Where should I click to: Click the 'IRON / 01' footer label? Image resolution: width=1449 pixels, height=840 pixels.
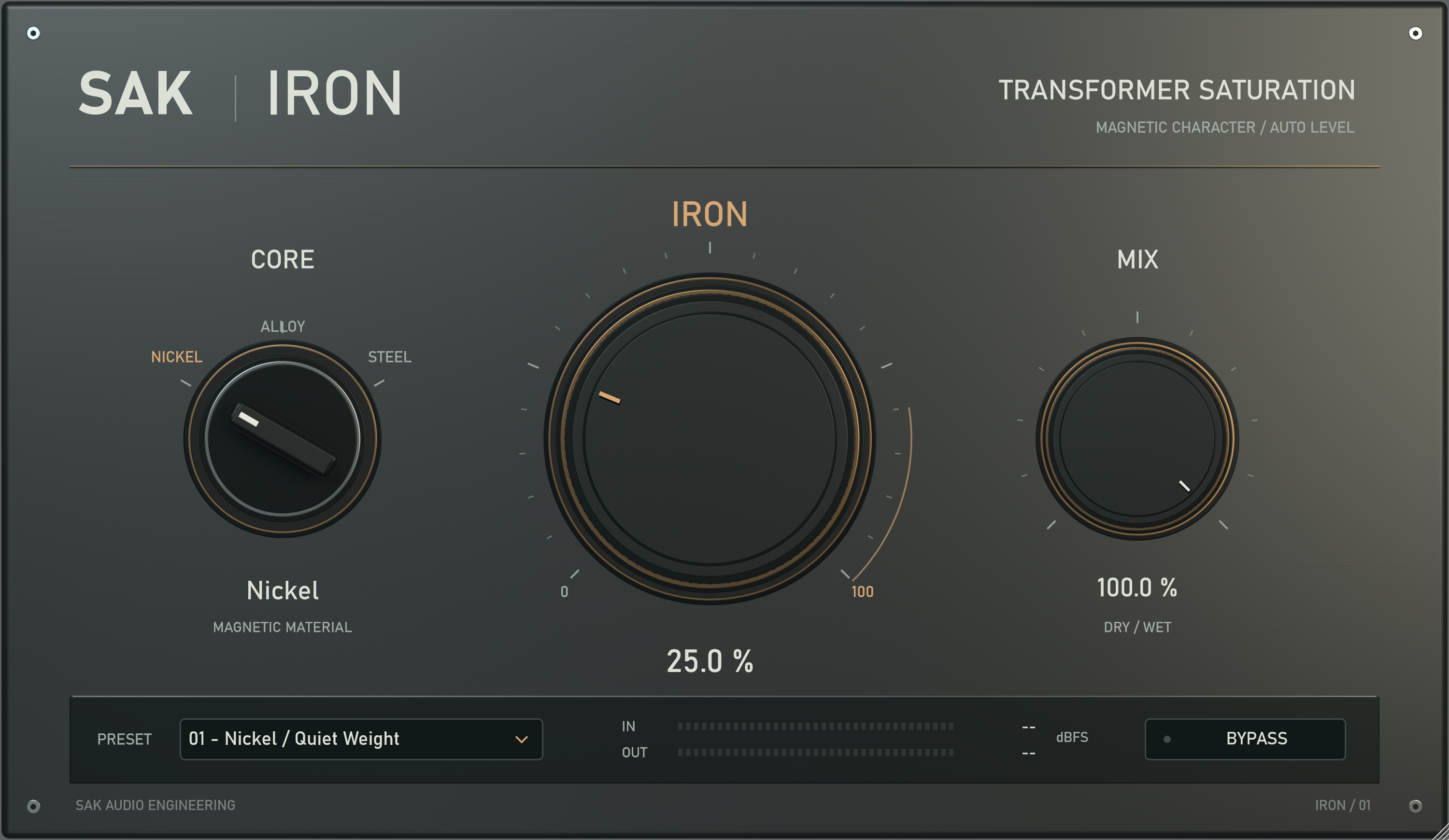1343,805
